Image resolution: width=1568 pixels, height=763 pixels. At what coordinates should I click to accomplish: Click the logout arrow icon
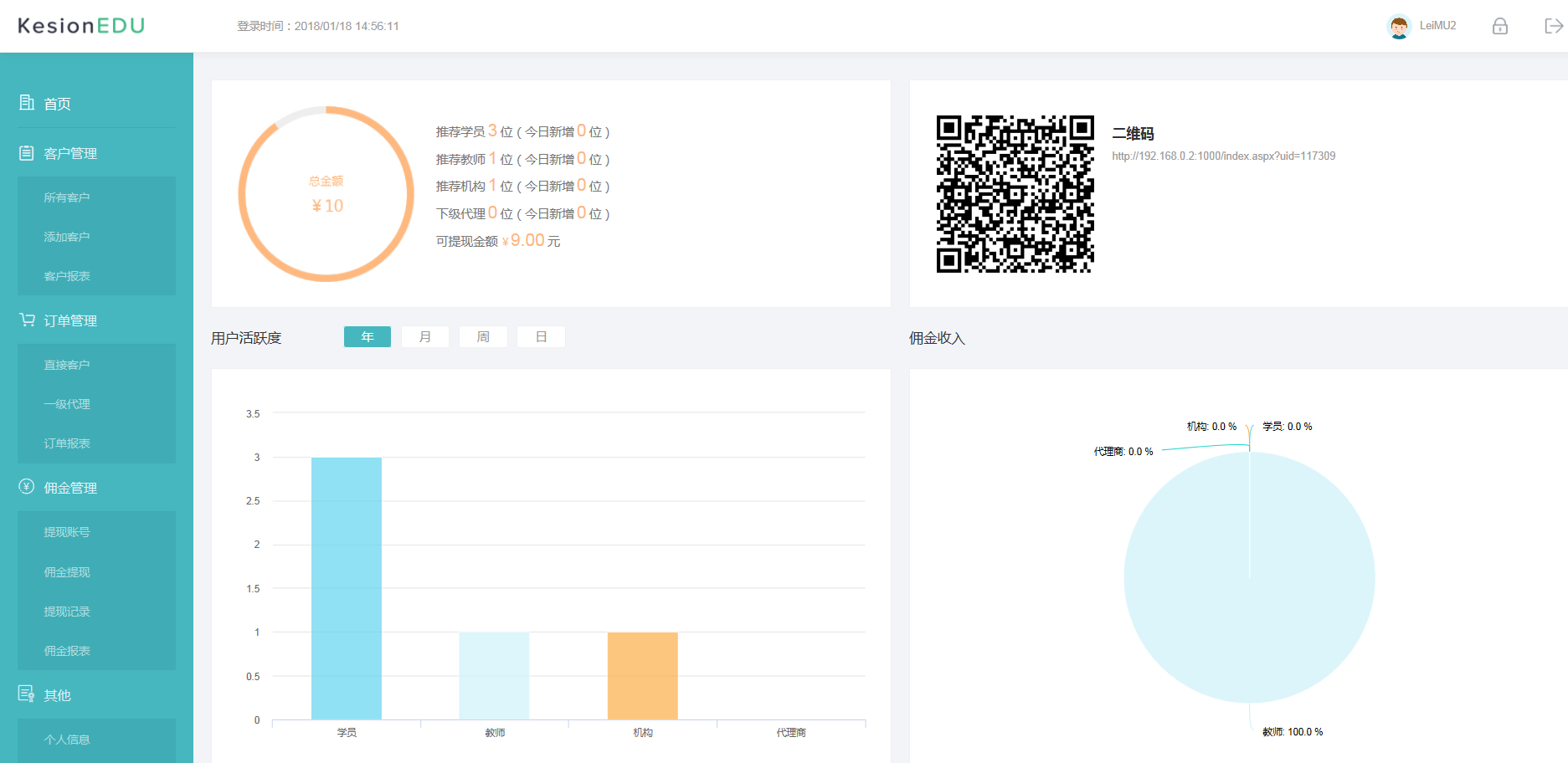click(1553, 26)
